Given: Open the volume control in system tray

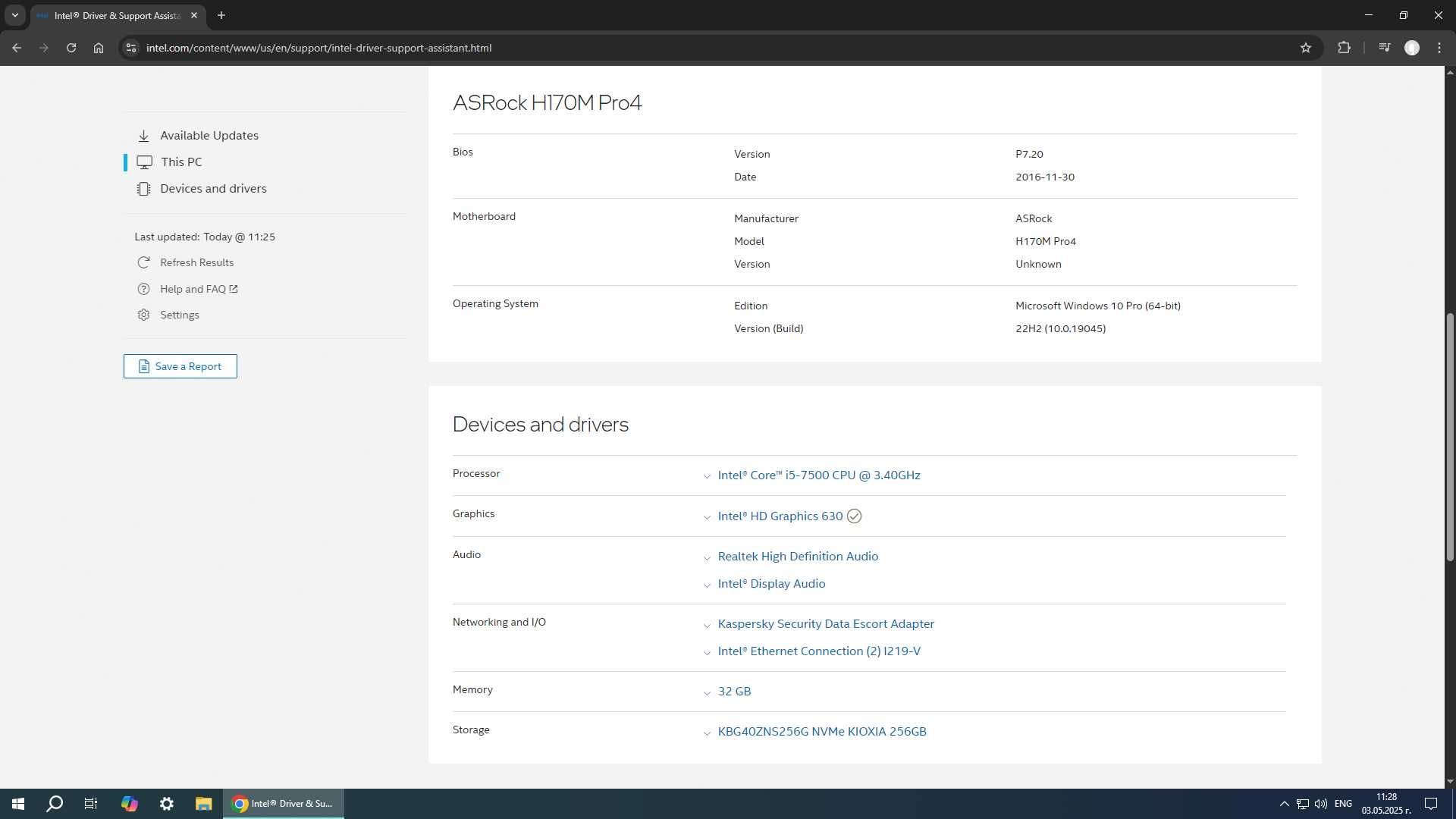Looking at the screenshot, I should tap(1321, 804).
